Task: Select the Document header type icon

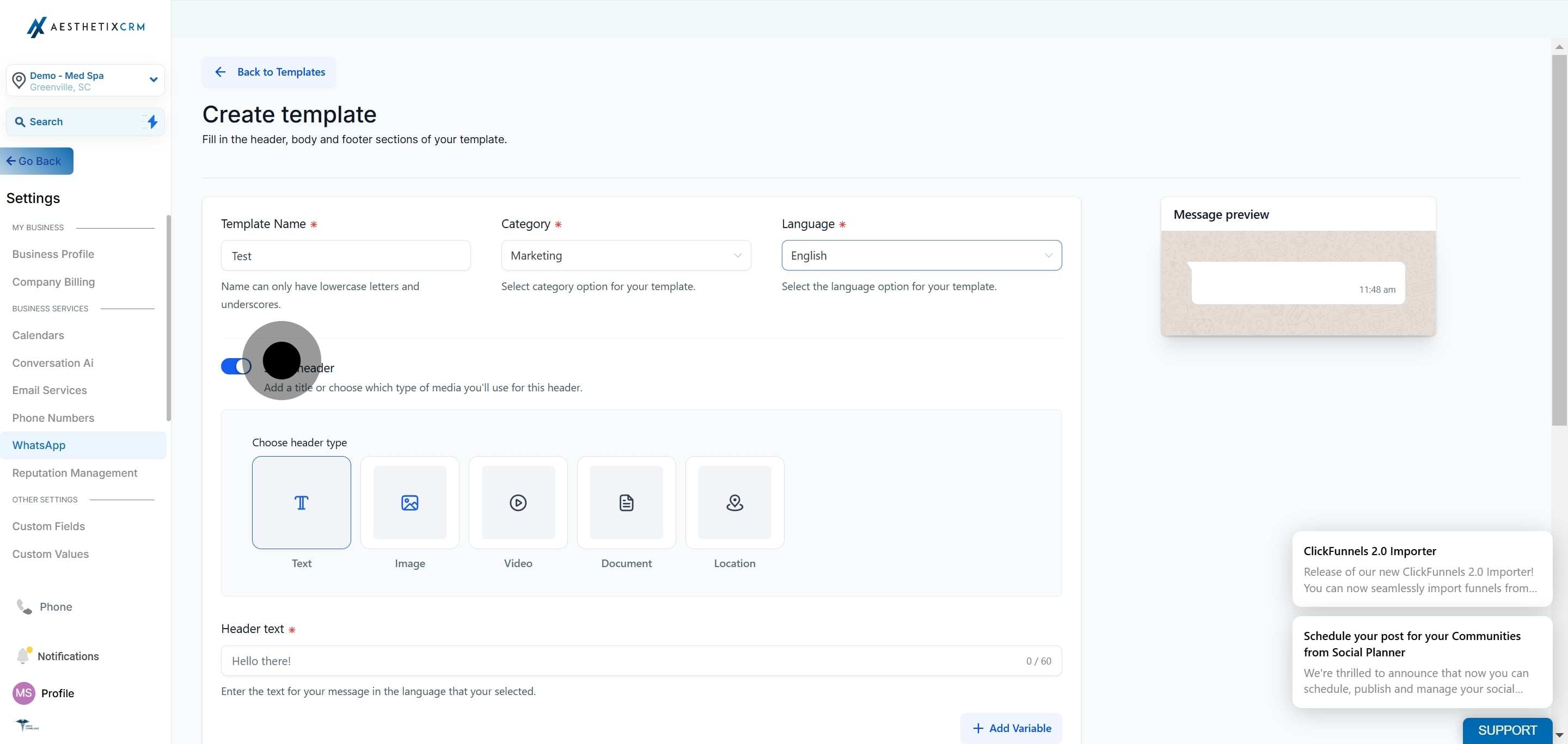Action: tap(626, 502)
